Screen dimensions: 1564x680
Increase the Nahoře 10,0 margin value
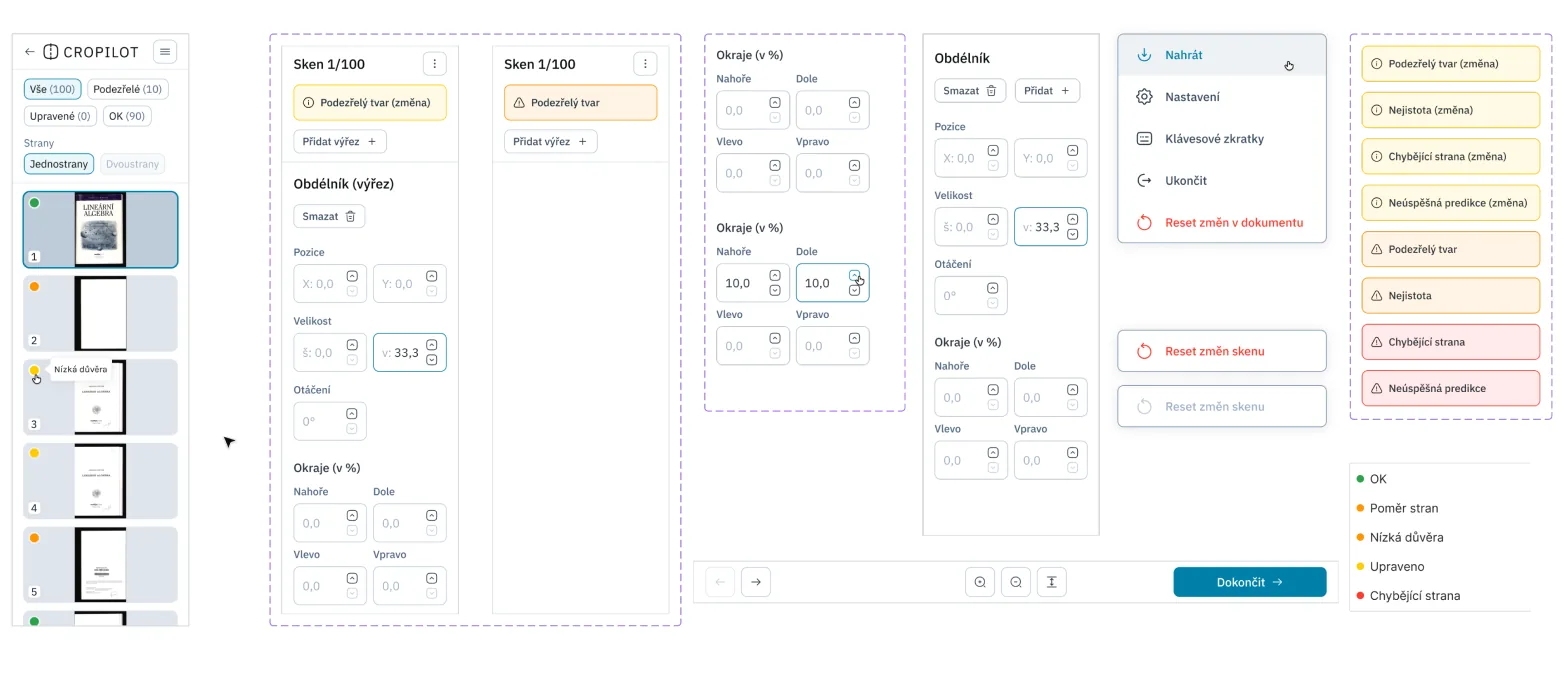pos(775,275)
